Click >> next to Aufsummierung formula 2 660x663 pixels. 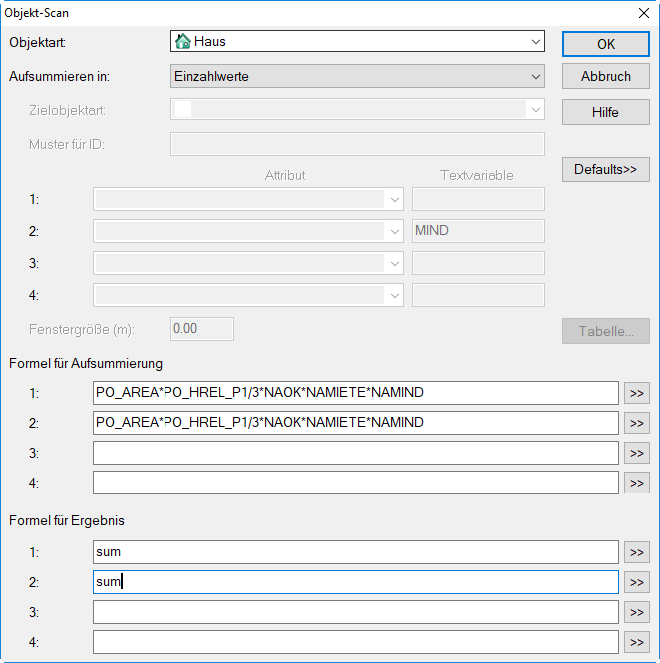(x=637, y=423)
